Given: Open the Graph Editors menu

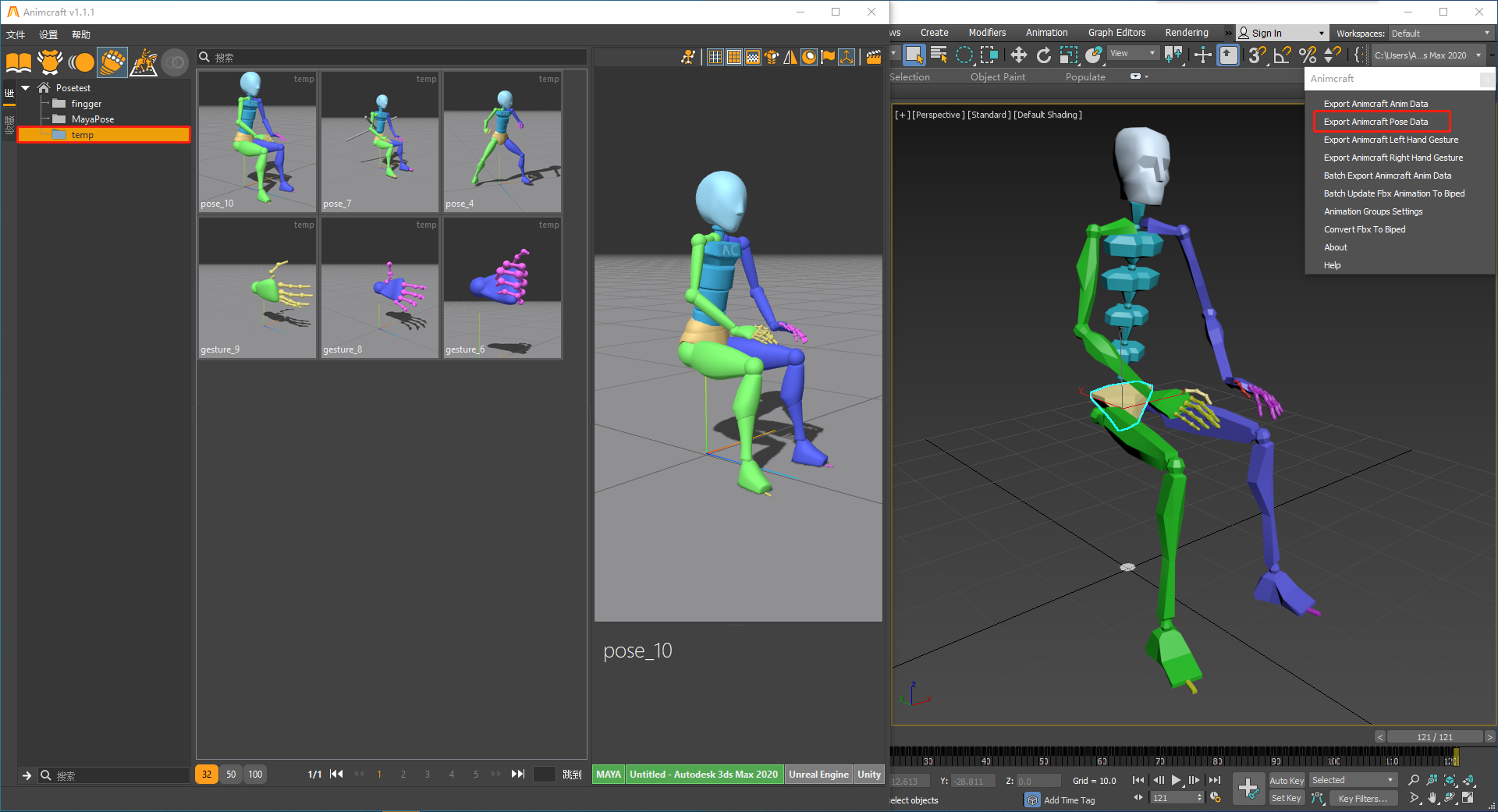Looking at the screenshot, I should click(1116, 33).
